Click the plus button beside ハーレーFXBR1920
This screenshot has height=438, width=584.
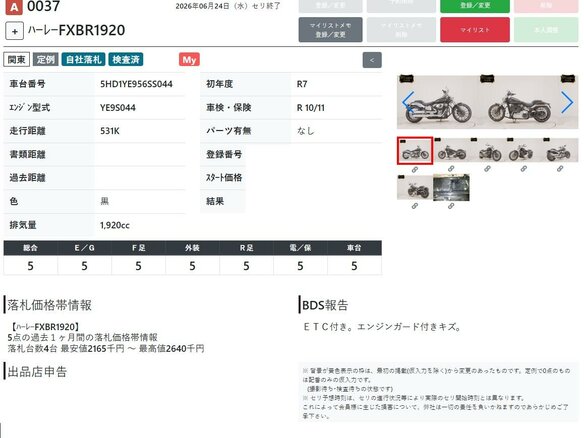tap(15, 31)
